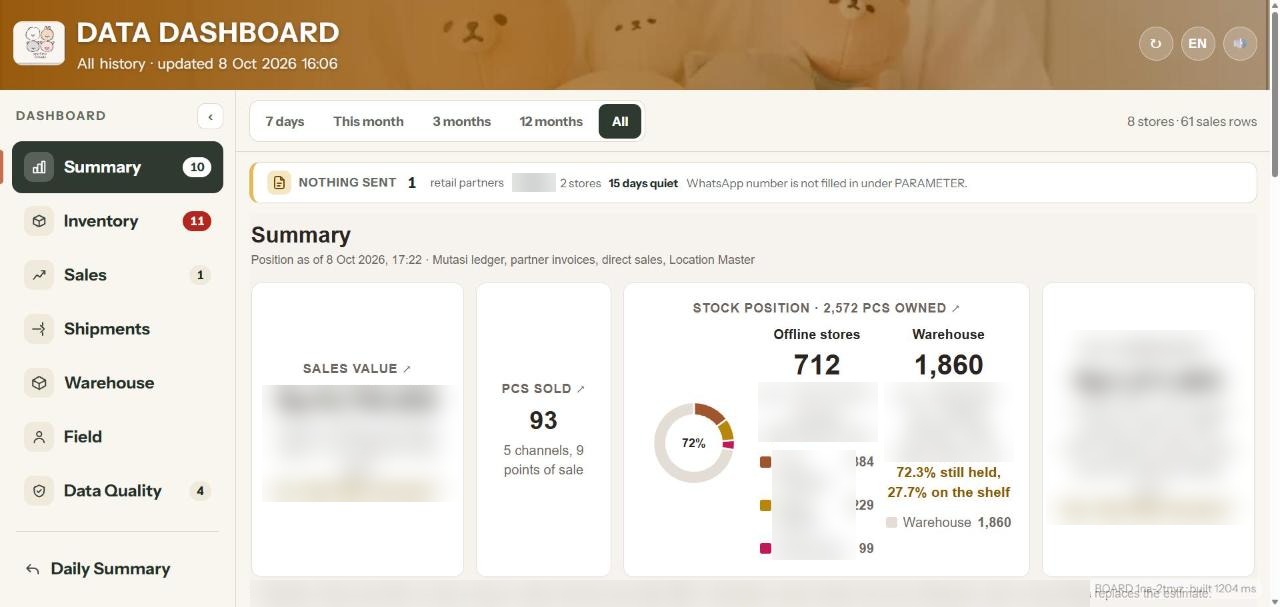The image size is (1280, 607).
Task: Choose the 3 months period
Action: (462, 121)
